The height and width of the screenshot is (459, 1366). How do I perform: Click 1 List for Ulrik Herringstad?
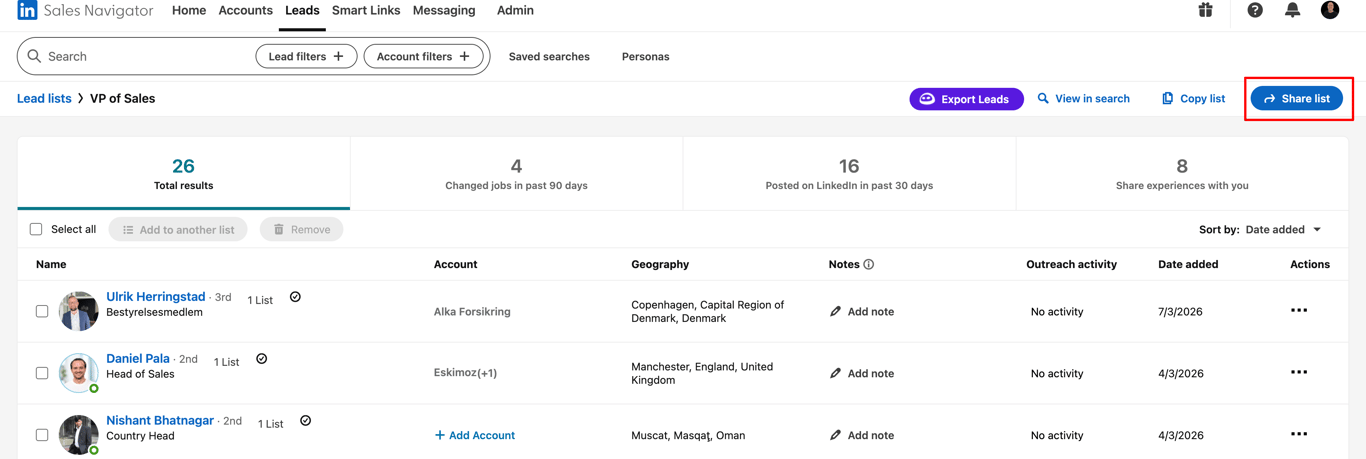click(x=260, y=300)
